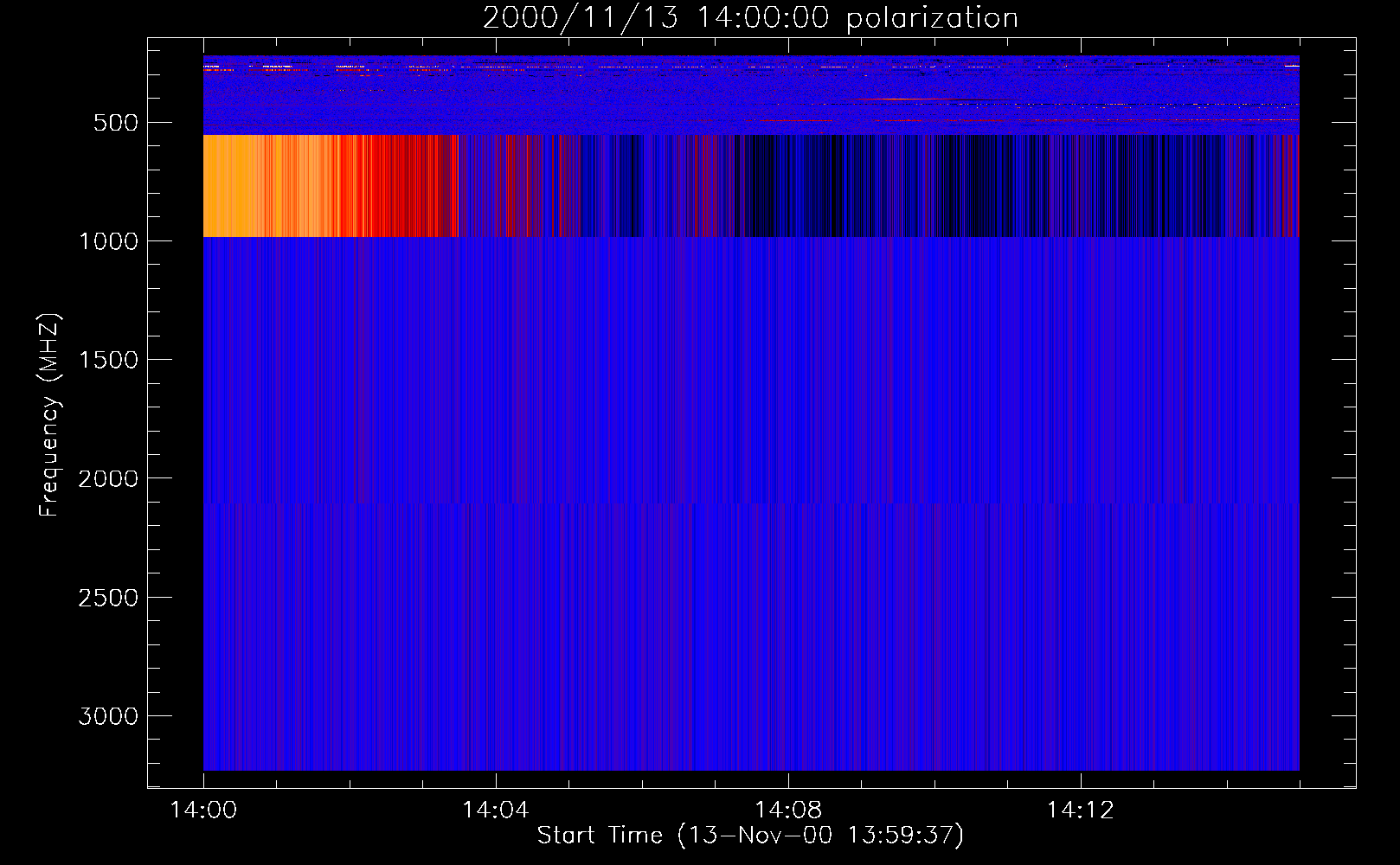Click the 14:12 time tick label
This screenshot has width=1400, height=865.
pyautogui.click(x=1079, y=811)
